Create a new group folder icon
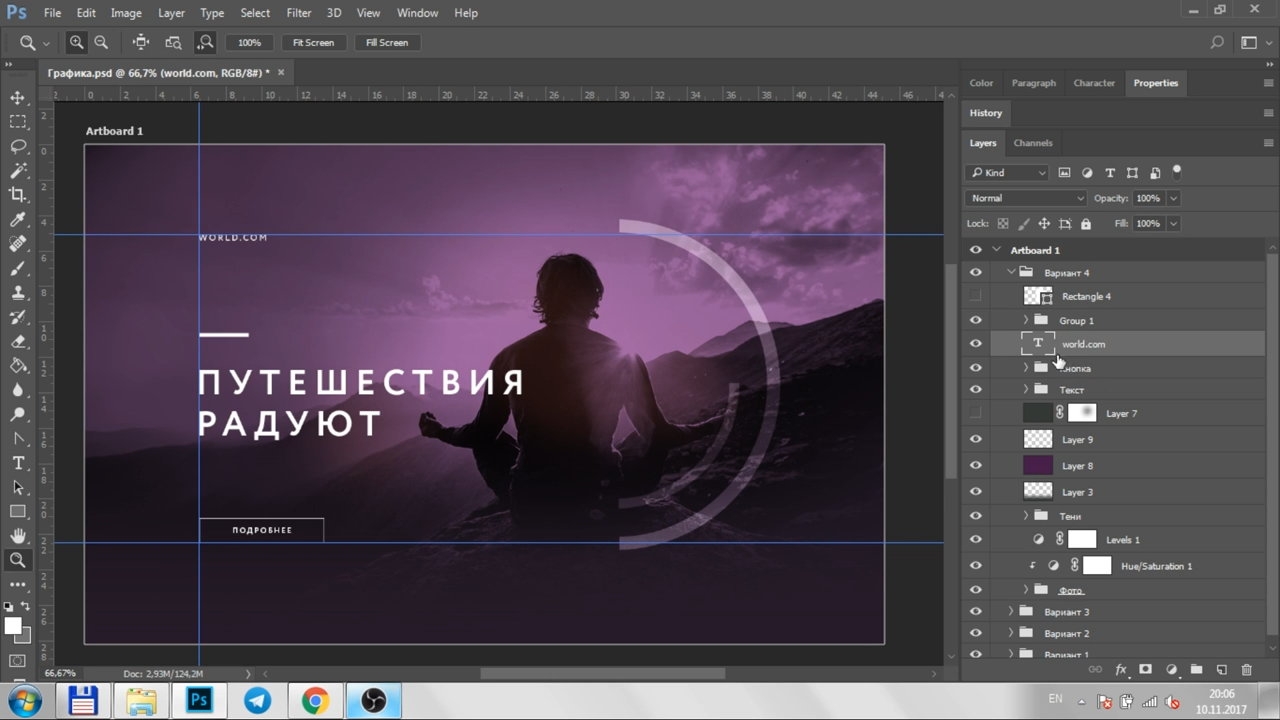Screen dimensions: 1280x720 (1196, 669)
